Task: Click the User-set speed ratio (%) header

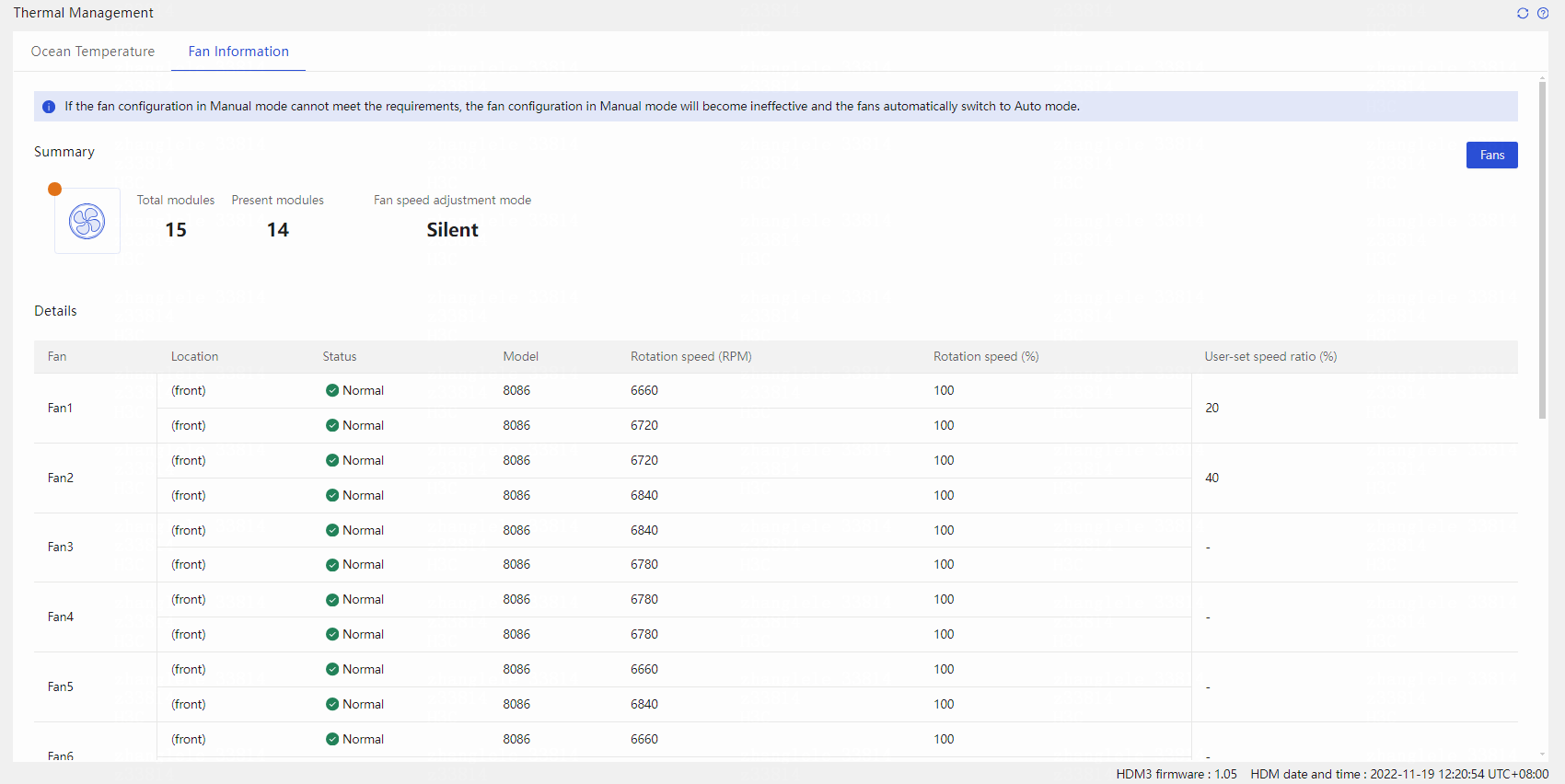Action: point(1270,356)
